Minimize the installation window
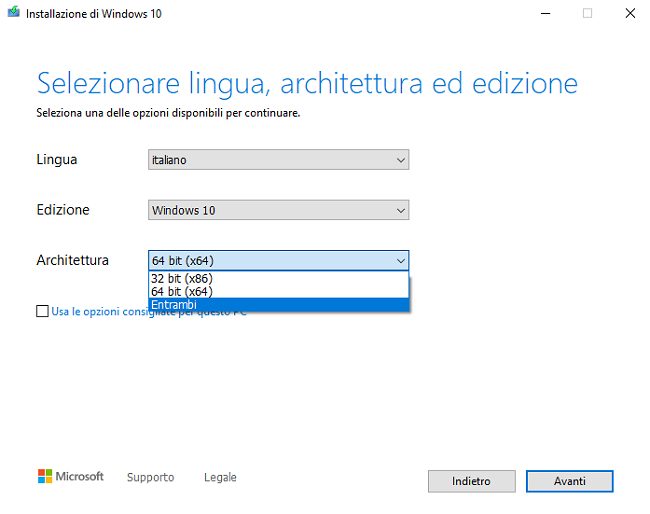The height and width of the screenshot is (514, 650). coord(543,14)
